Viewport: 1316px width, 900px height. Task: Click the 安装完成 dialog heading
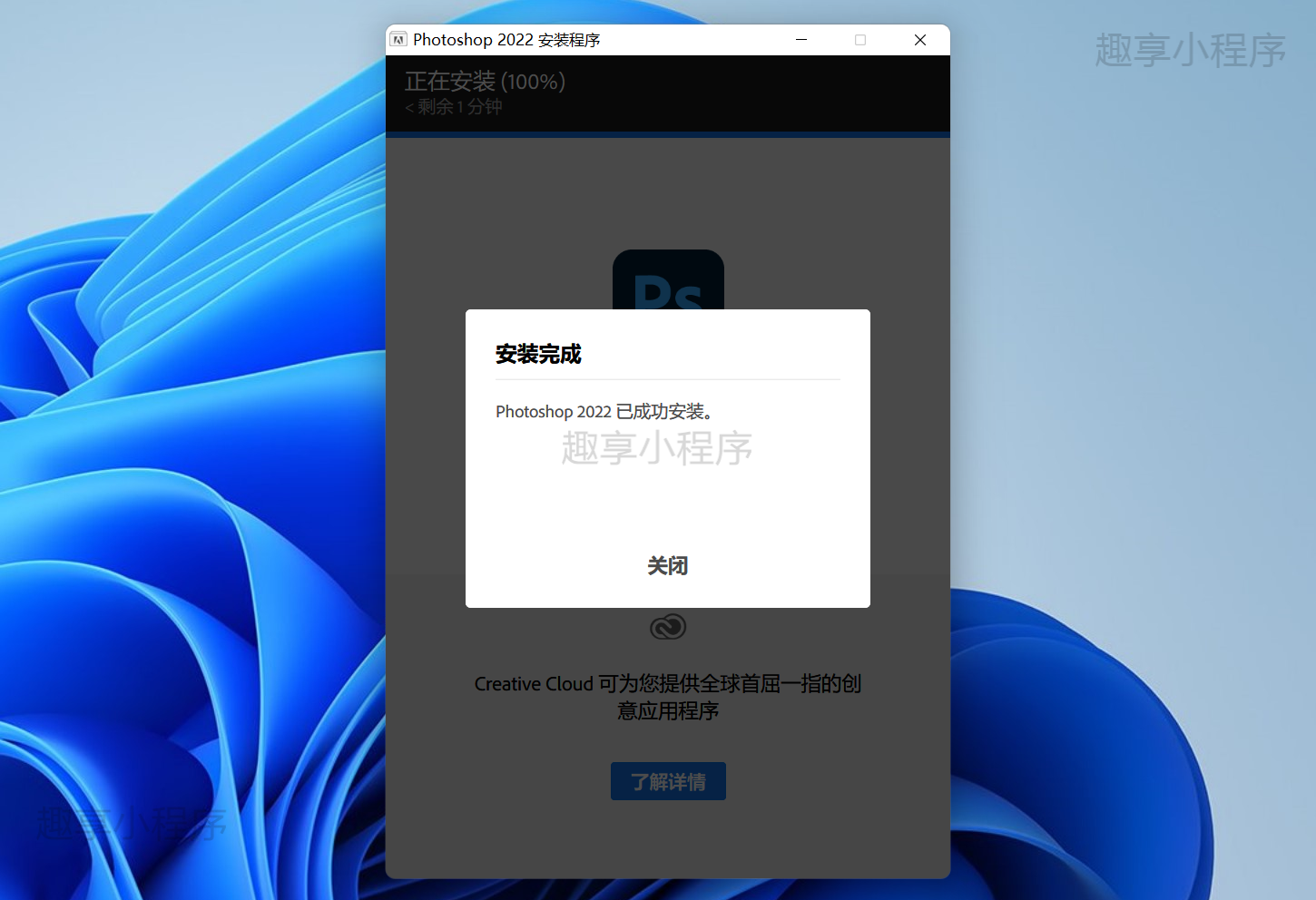coord(538,354)
